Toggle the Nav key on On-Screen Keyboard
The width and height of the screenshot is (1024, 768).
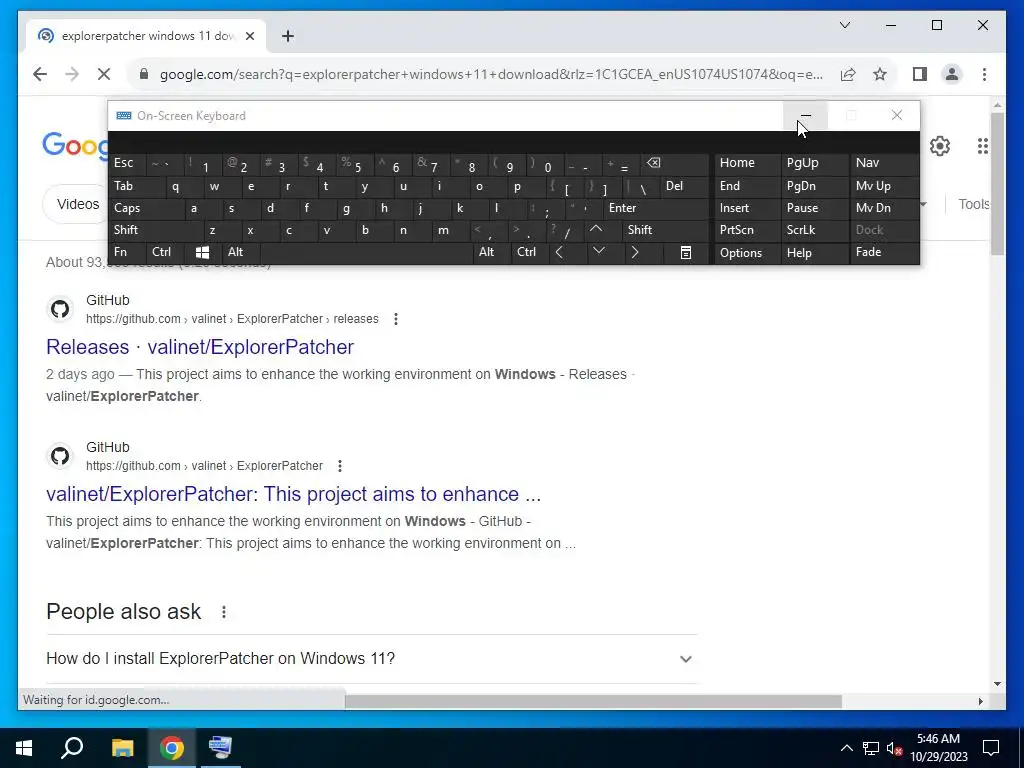(884, 163)
